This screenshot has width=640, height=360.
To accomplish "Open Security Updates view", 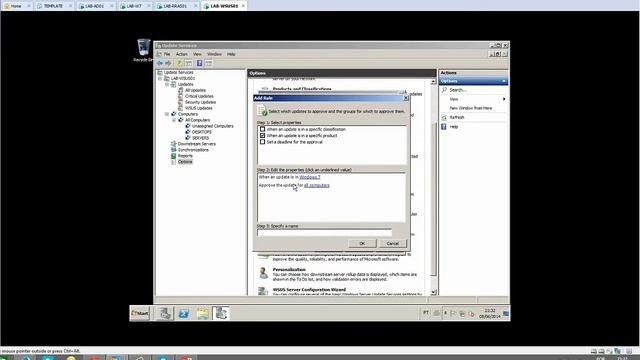I will click(200, 102).
